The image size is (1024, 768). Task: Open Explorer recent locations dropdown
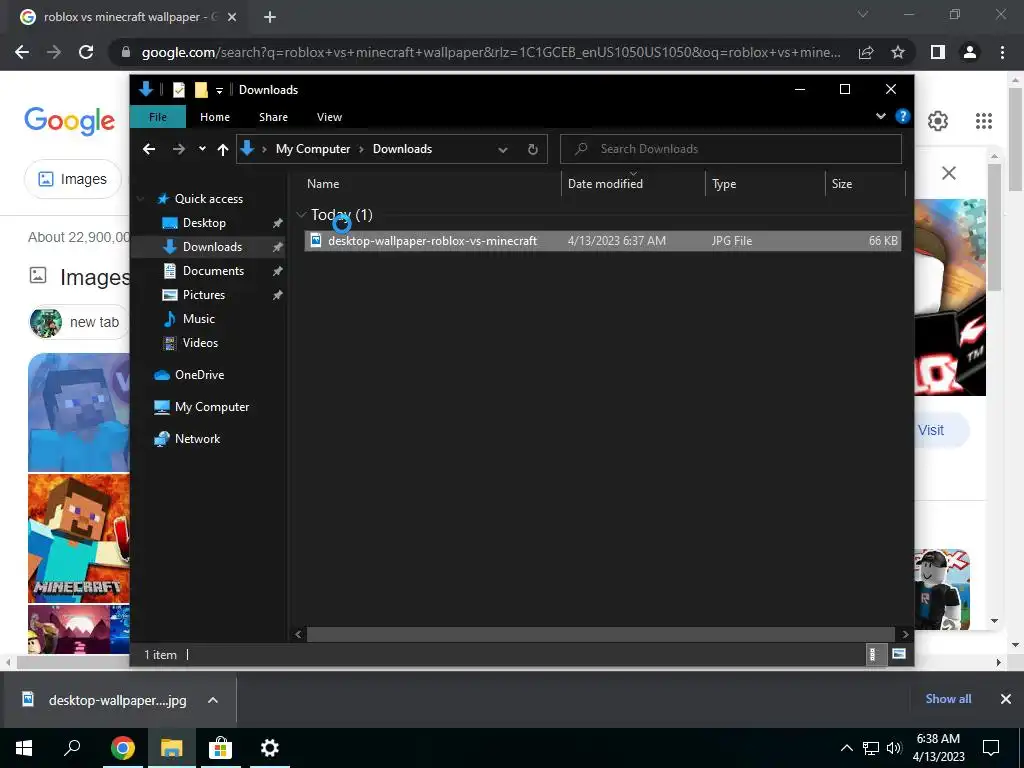click(x=202, y=149)
